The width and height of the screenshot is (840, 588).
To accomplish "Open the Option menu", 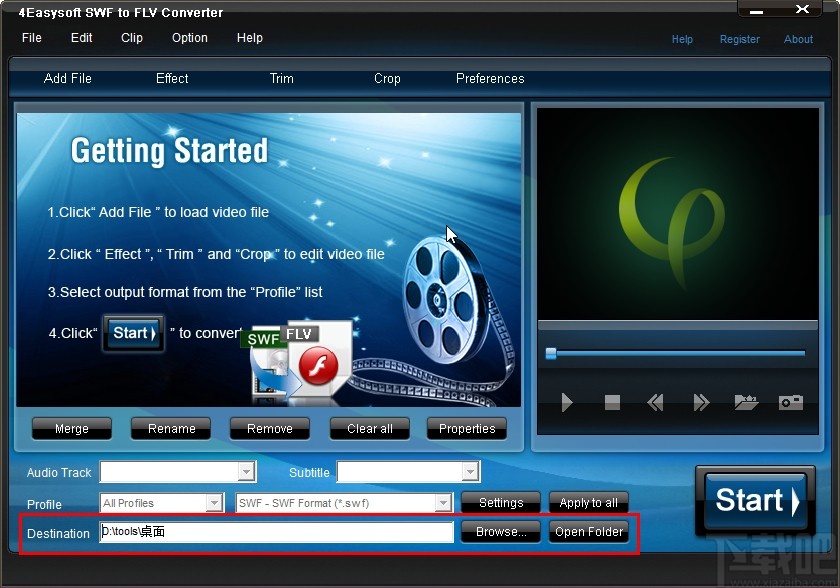I will [189, 38].
